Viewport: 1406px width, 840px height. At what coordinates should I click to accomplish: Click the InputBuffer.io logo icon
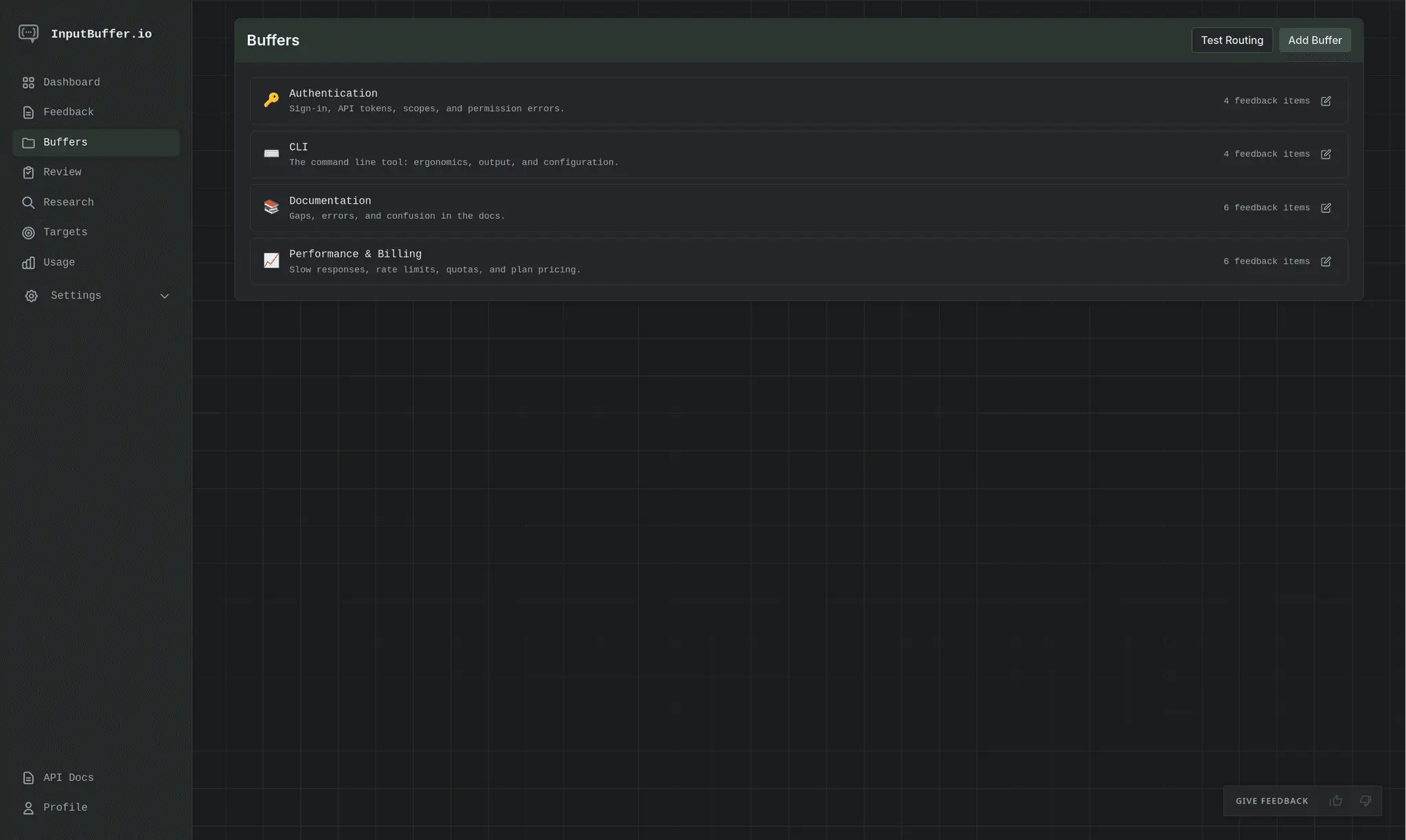[28, 34]
